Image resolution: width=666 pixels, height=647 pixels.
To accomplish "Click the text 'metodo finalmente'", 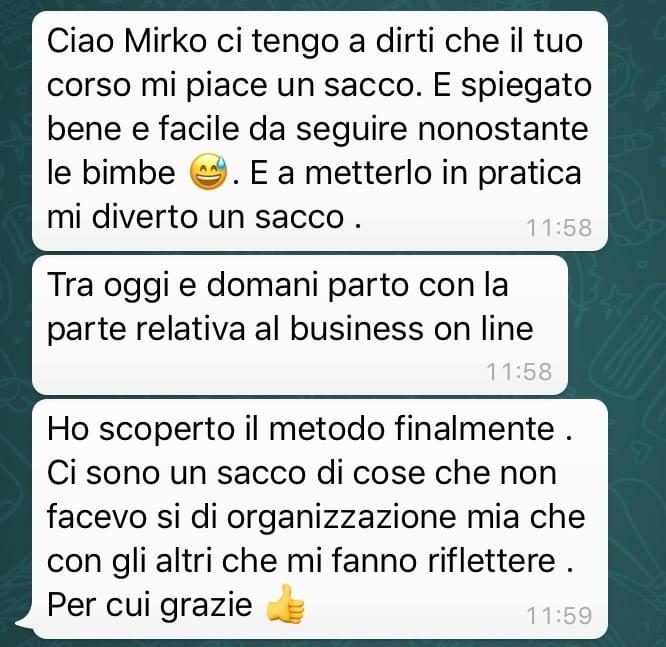I will (x=412, y=429).
